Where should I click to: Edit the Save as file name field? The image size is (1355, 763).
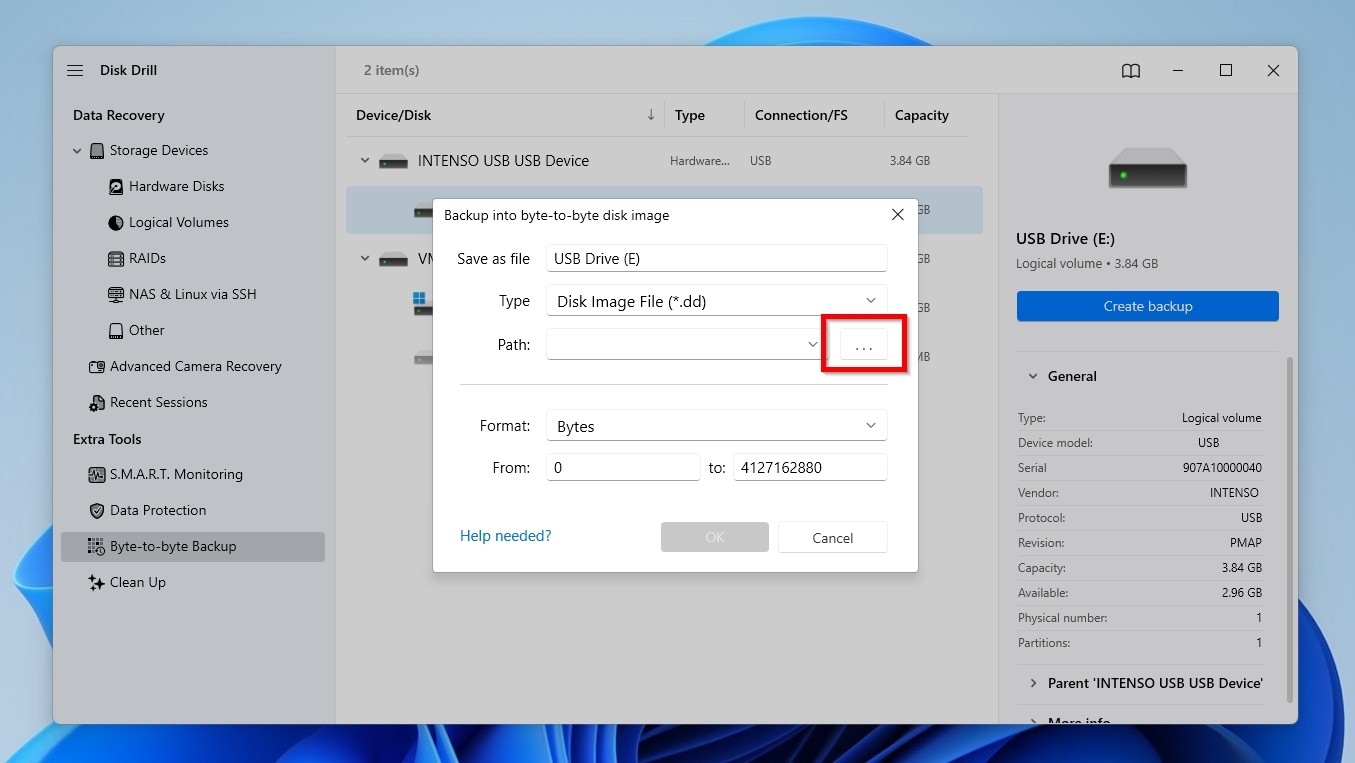pos(716,258)
